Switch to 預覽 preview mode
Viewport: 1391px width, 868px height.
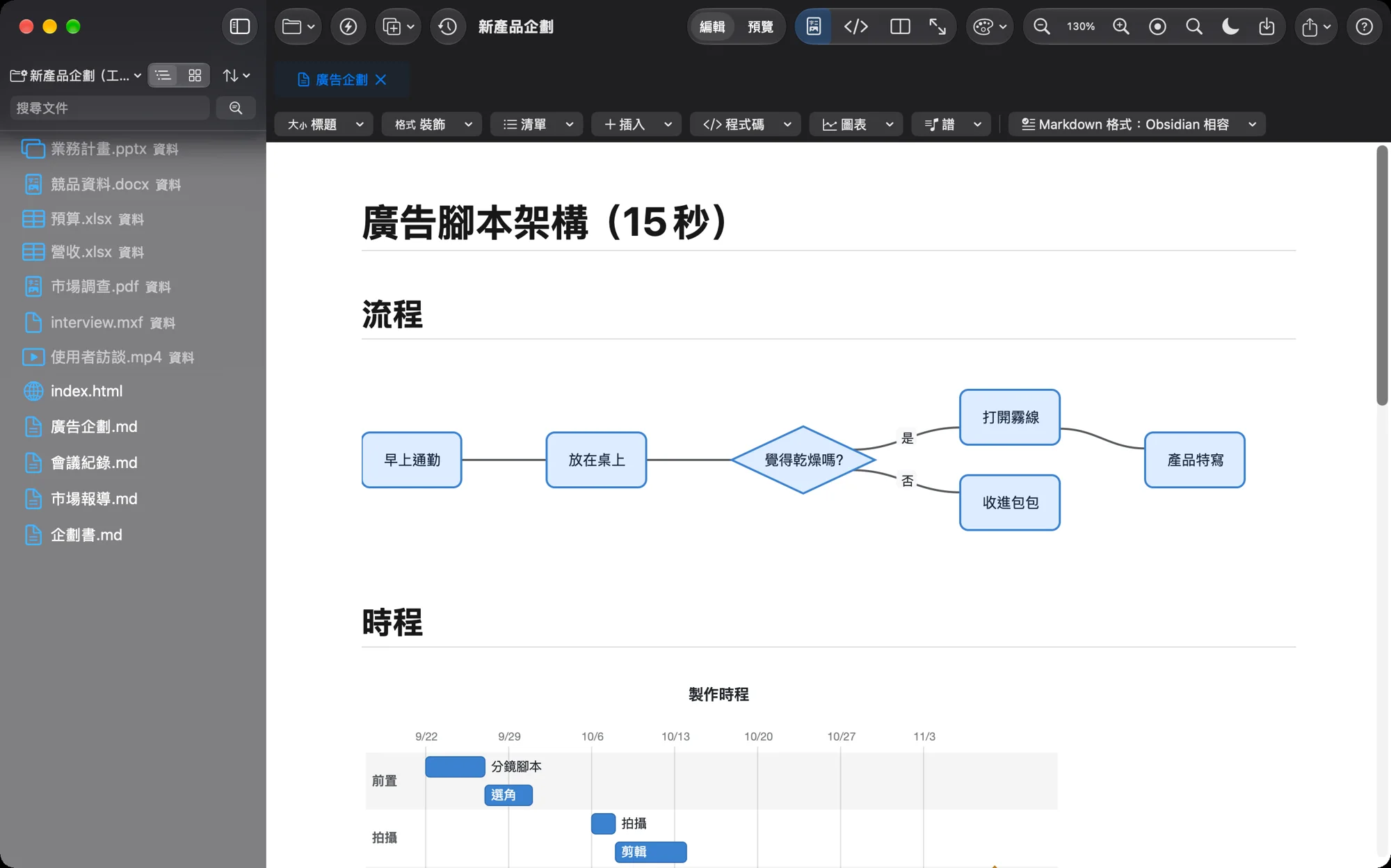760,26
